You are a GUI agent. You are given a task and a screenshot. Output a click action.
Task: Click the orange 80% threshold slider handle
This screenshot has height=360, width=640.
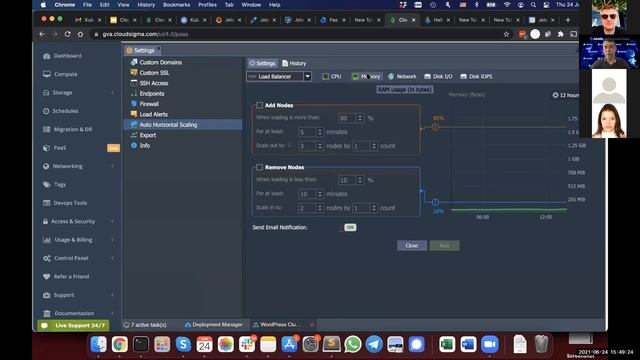click(x=436, y=127)
